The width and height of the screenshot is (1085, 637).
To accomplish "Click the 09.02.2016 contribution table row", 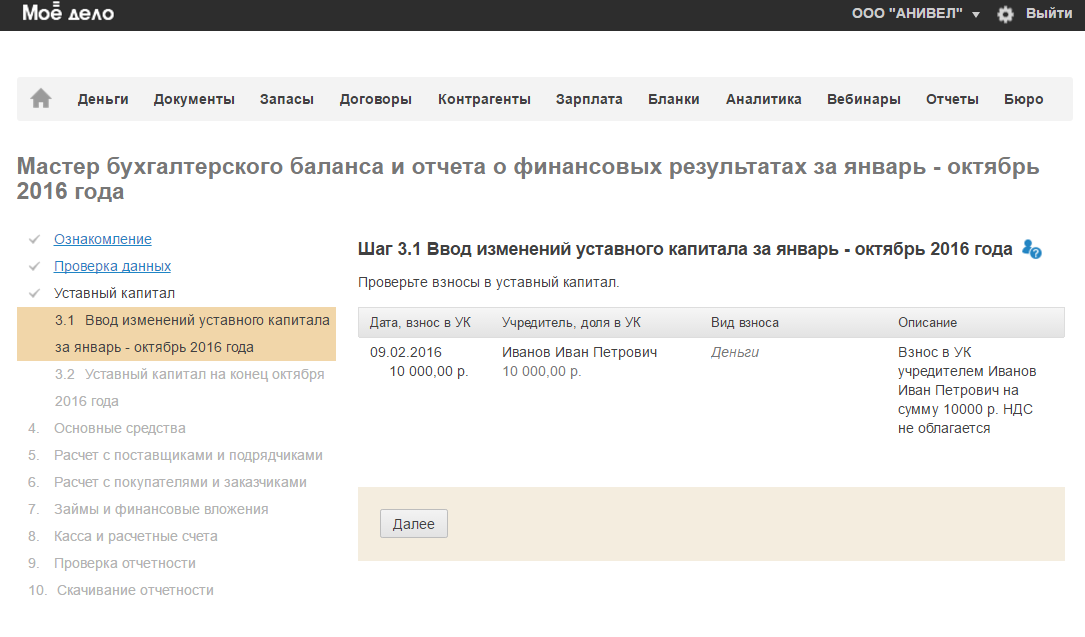I will click(710, 389).
